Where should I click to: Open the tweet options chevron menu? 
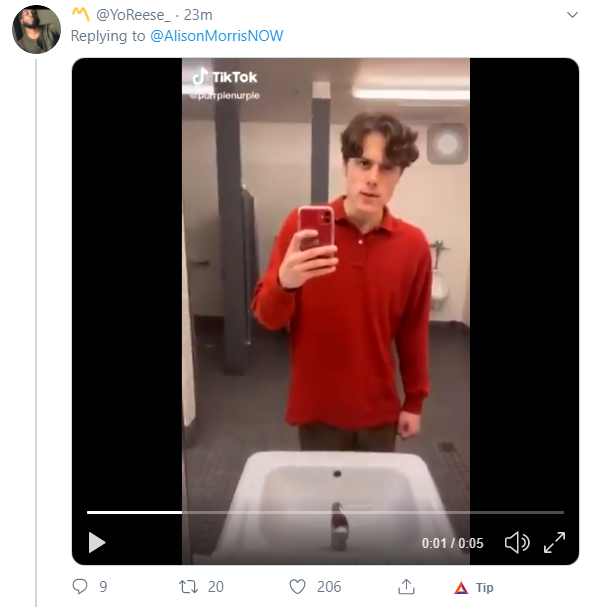[x=572, y=15]
